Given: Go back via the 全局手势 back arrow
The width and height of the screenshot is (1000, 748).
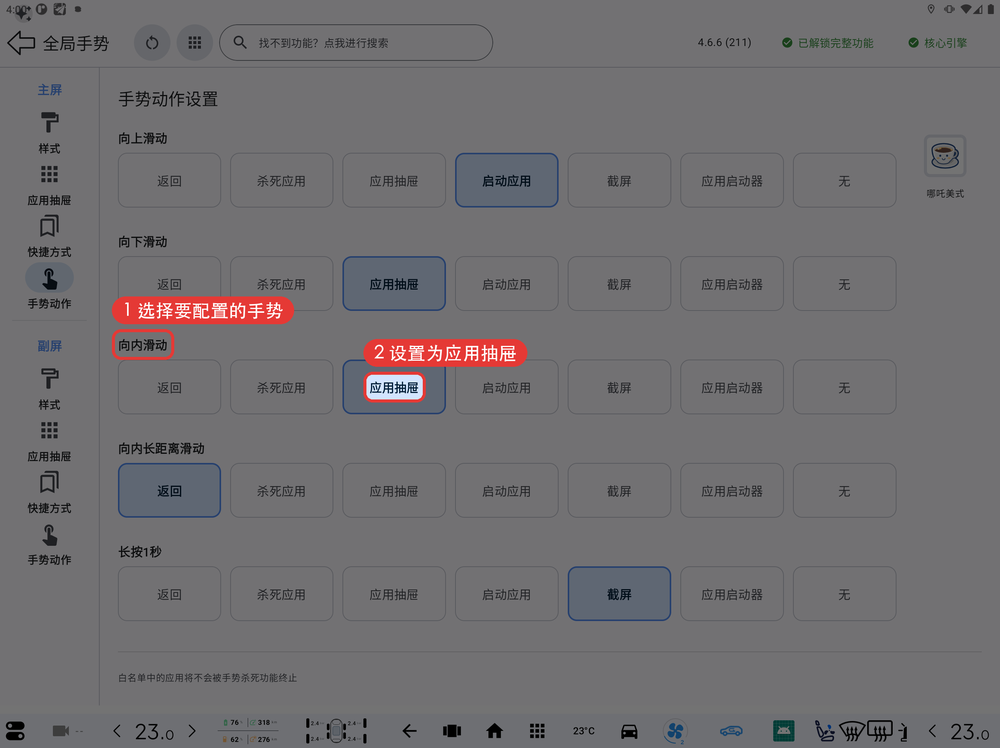Looking at the screenshot, I should (x=22, y=43).
